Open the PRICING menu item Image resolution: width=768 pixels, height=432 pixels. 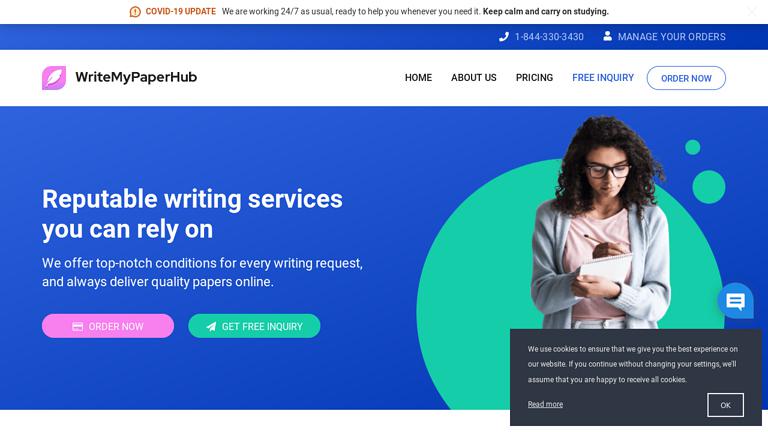point(534,78)
